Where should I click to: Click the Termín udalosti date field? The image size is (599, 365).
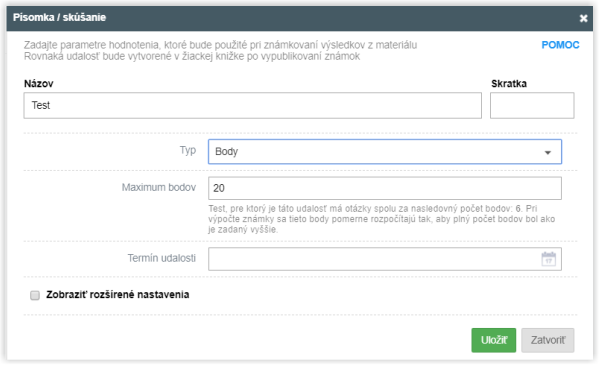click(385, 259)
